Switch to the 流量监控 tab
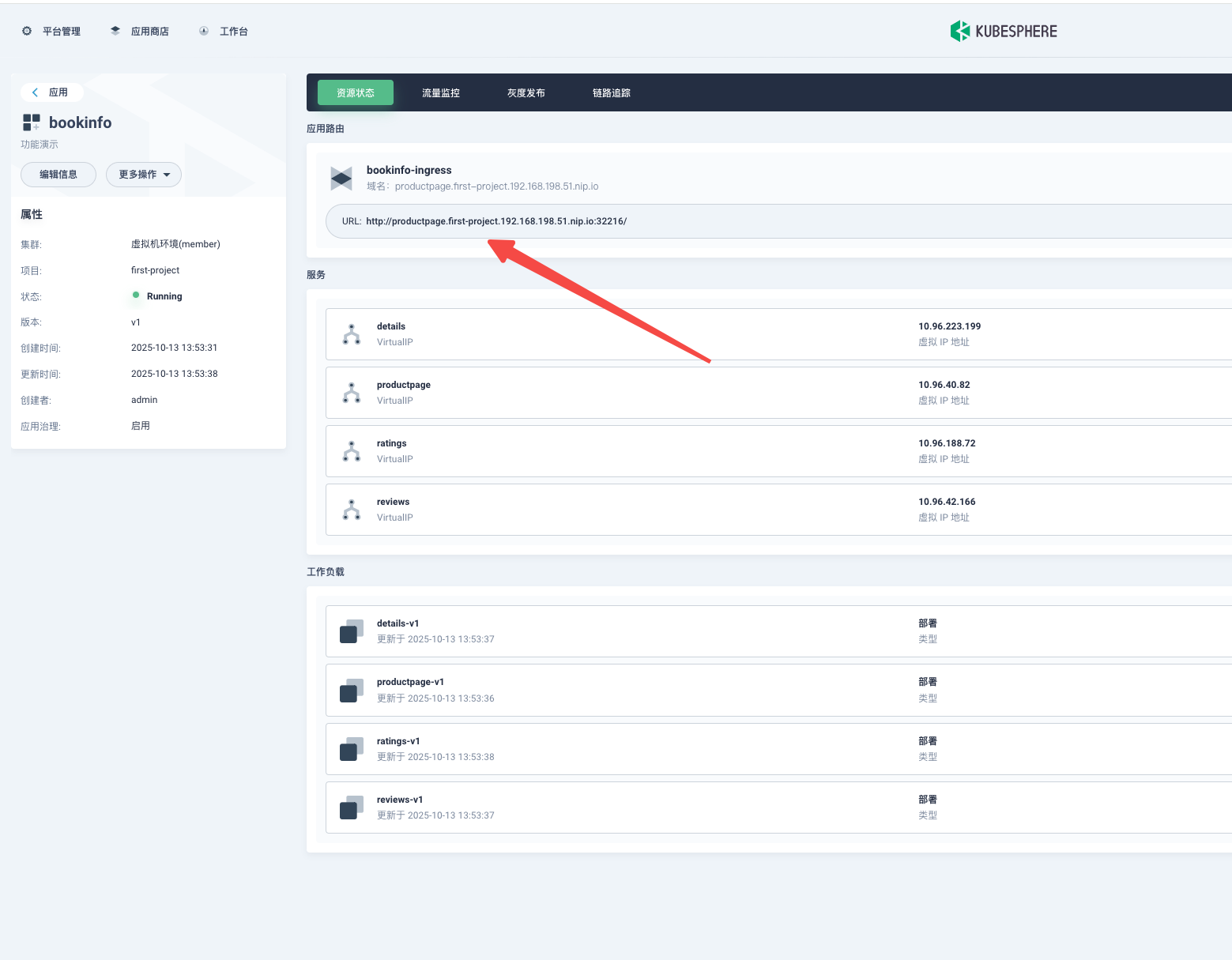1232x960 pixels. pyautogui.click(x=440, y=93)
